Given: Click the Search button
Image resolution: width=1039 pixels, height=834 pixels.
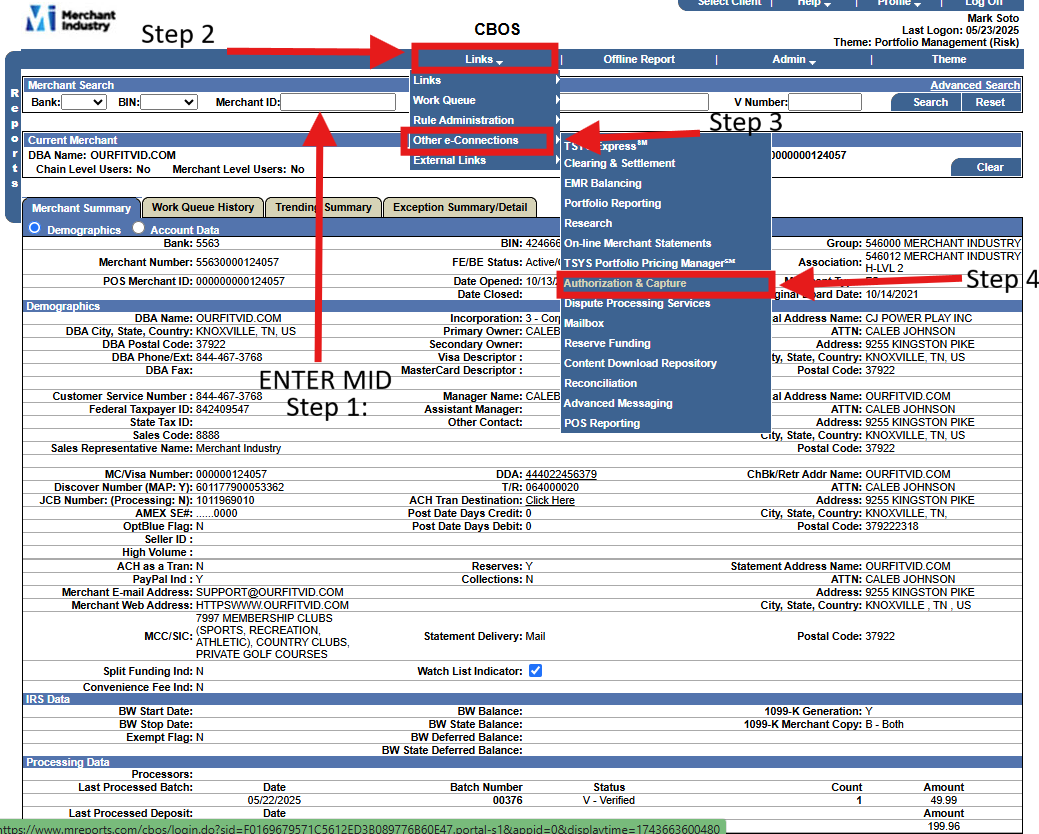Looking at the screenshot, I should click(930, 102).
